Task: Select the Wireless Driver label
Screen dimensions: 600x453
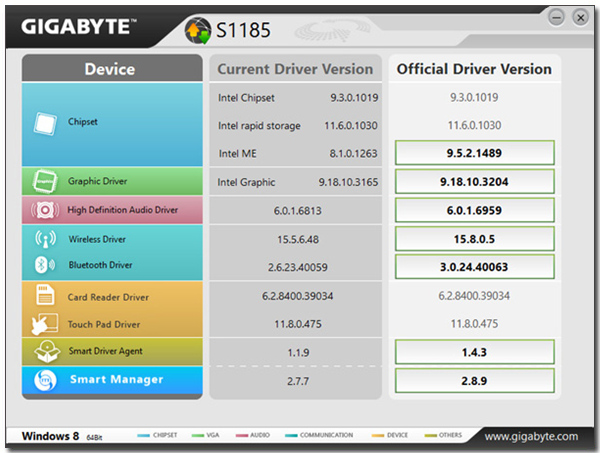Action: tap(97, 239)
